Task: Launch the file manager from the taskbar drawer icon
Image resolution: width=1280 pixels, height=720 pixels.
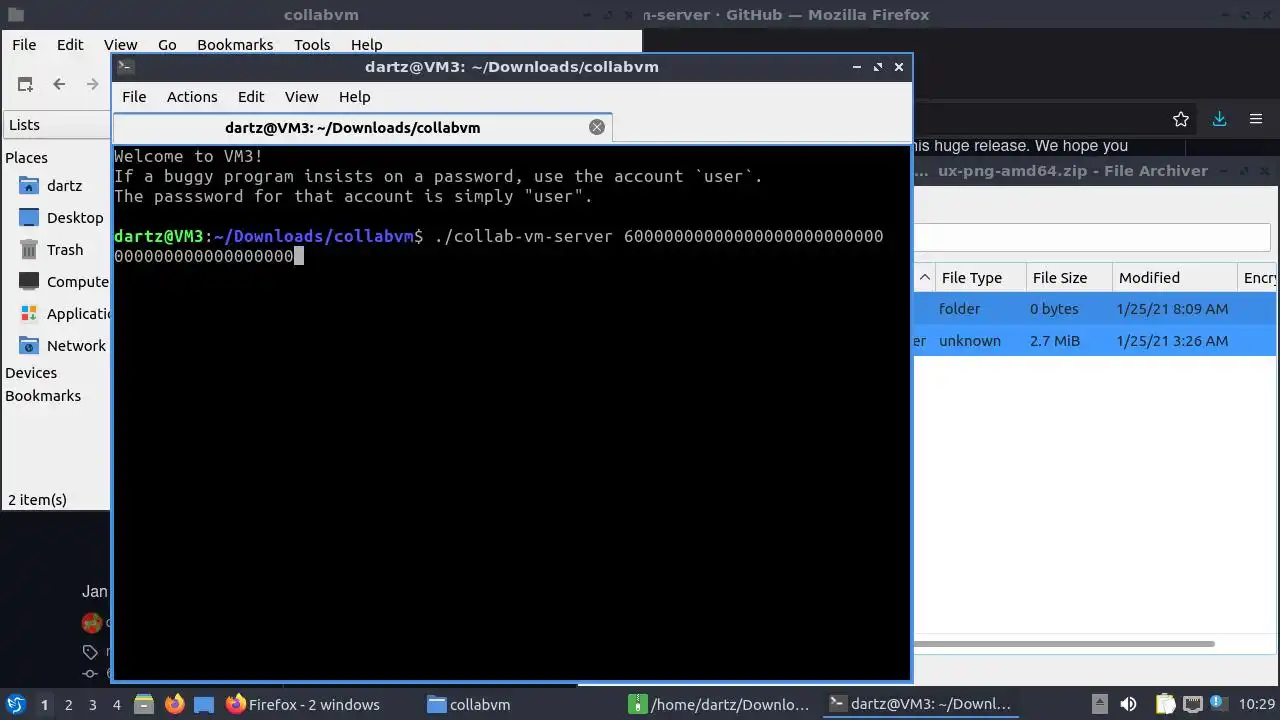Action: (x=144, y=704)
